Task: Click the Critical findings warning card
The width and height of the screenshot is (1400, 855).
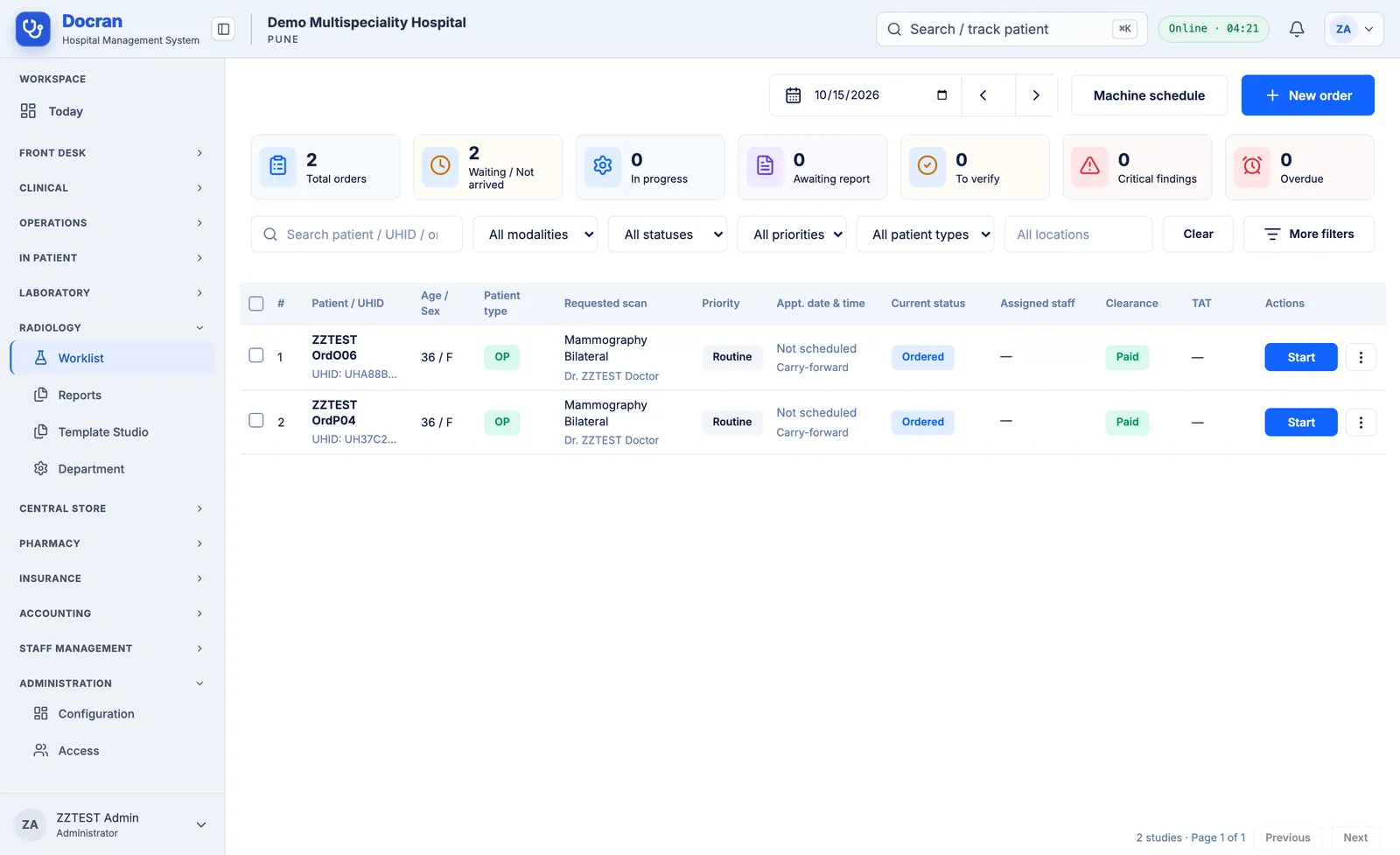Action: click(1137, 167)
